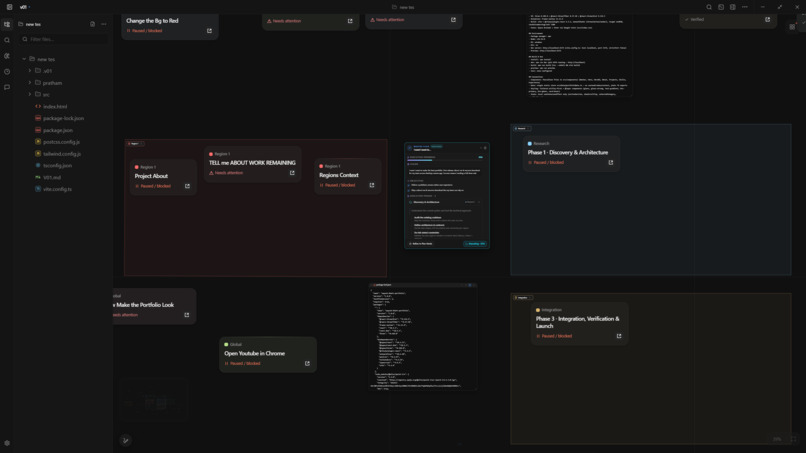Viewport: 806px width, 453px height.
Task: Open Make the Portfolio Look card icon
Action: tap(187, 315)
